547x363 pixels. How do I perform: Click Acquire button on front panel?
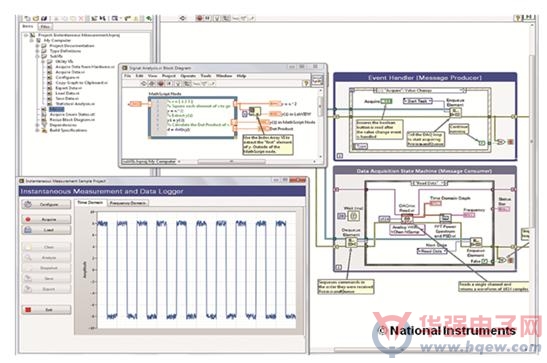(46, 219)
